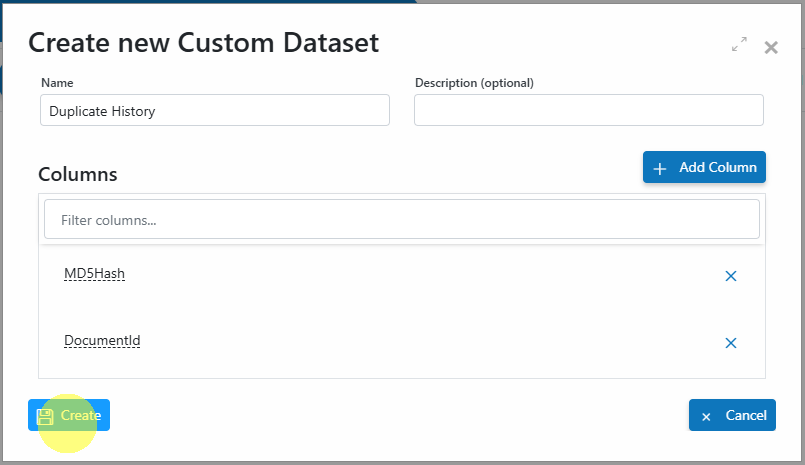The height and width of the screenshot is (465, 805).
Task: Click into the Description (optional) field
Action: [x=589, y=110]
